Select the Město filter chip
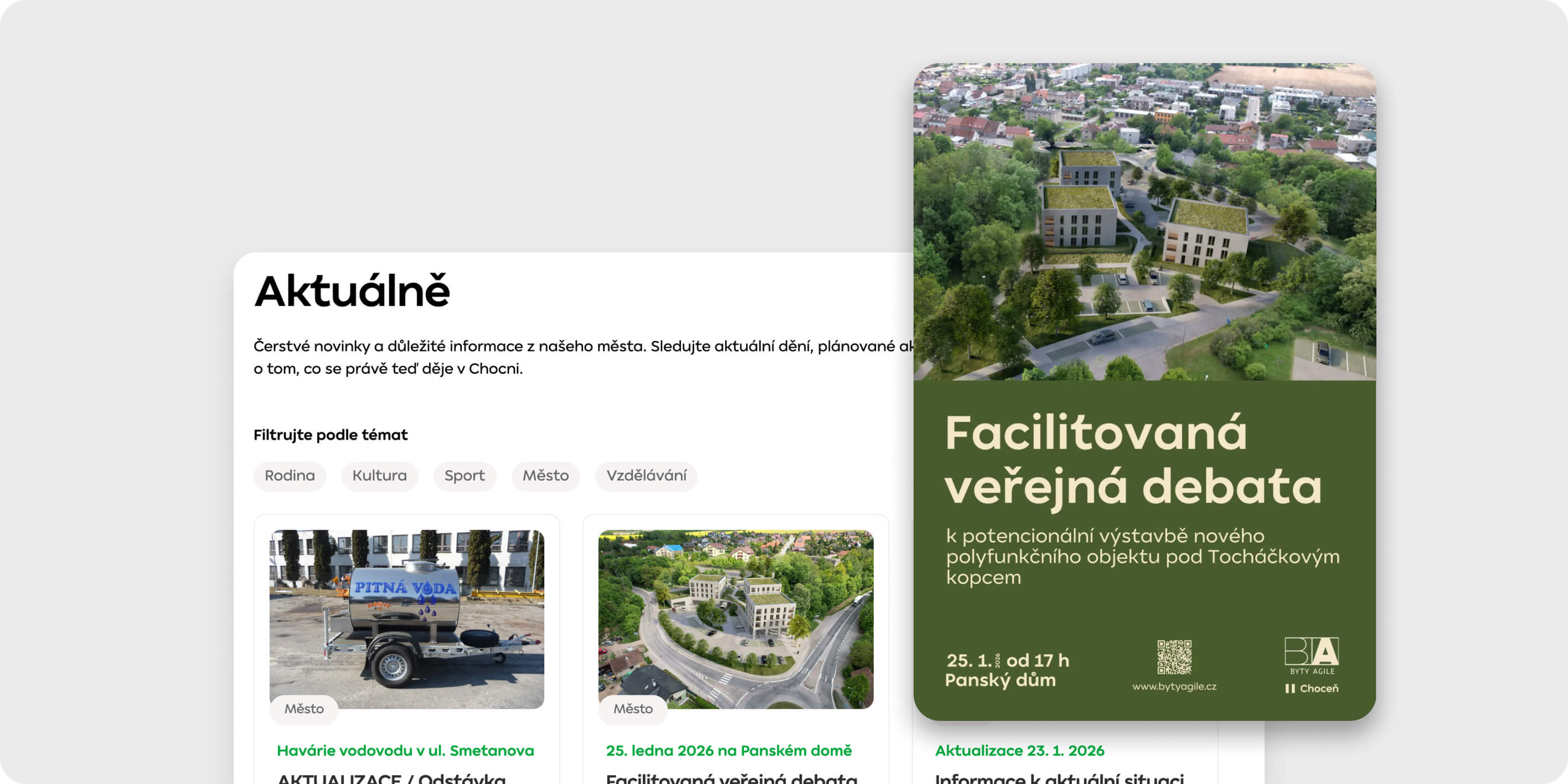1568x784 pixels. click(545, 476)
